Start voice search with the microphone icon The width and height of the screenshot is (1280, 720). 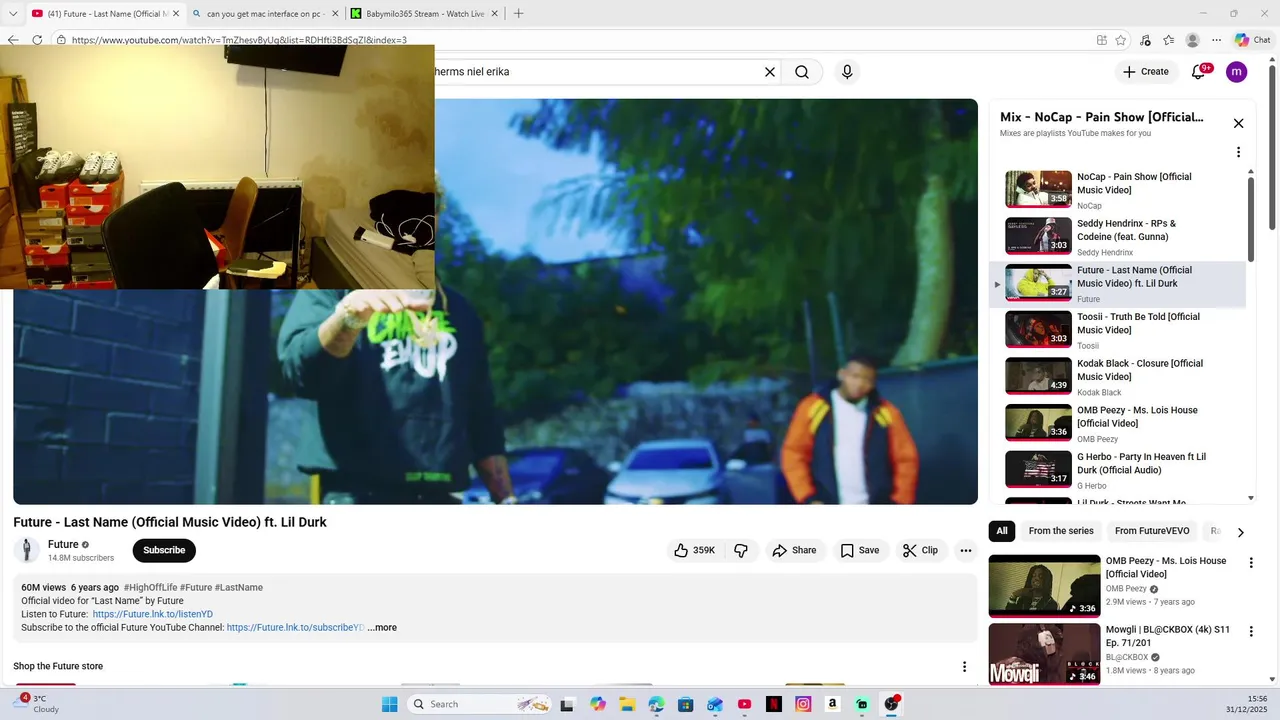tap(847, 72)
